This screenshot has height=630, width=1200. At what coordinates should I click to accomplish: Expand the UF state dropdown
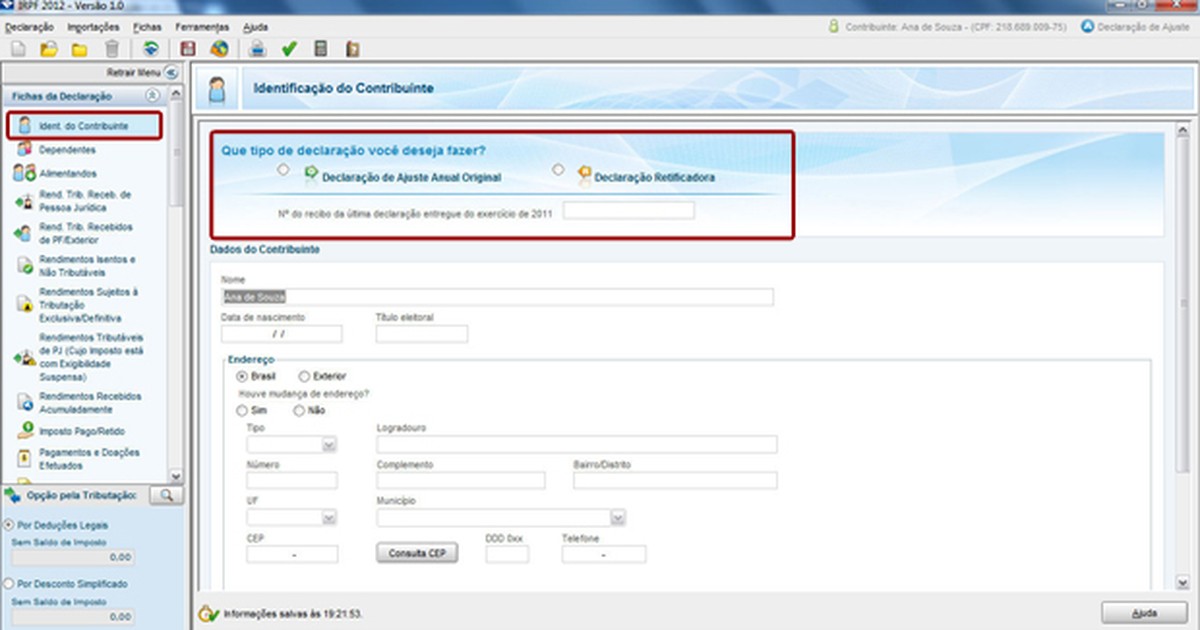click(329, 518)
